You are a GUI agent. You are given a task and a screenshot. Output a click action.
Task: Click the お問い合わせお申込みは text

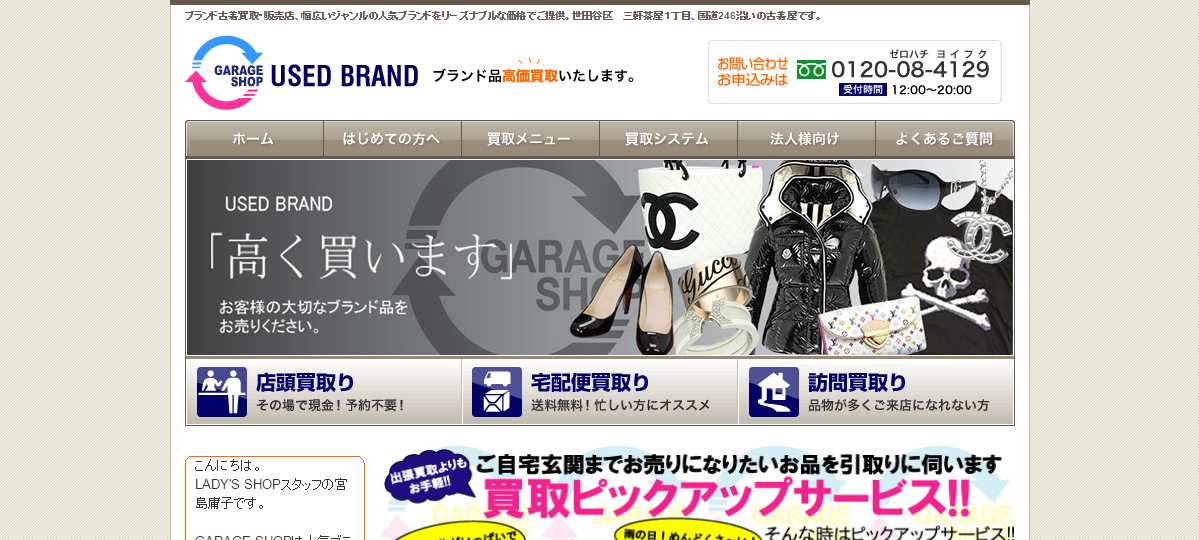tap(752, 71)
